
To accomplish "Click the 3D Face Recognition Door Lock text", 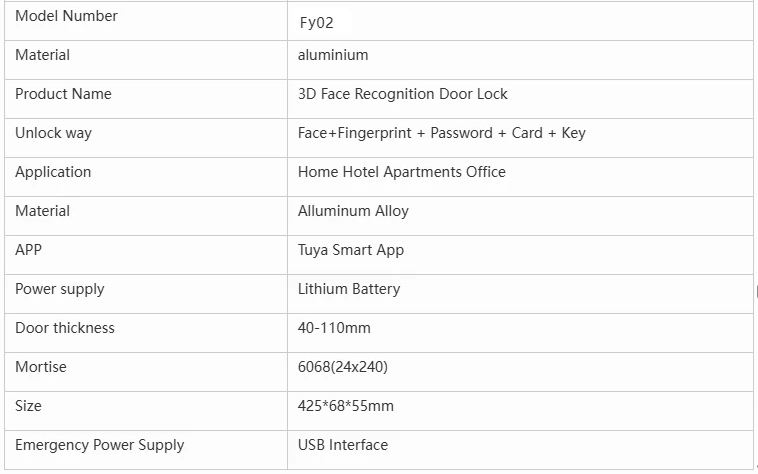I will (402, 94).
